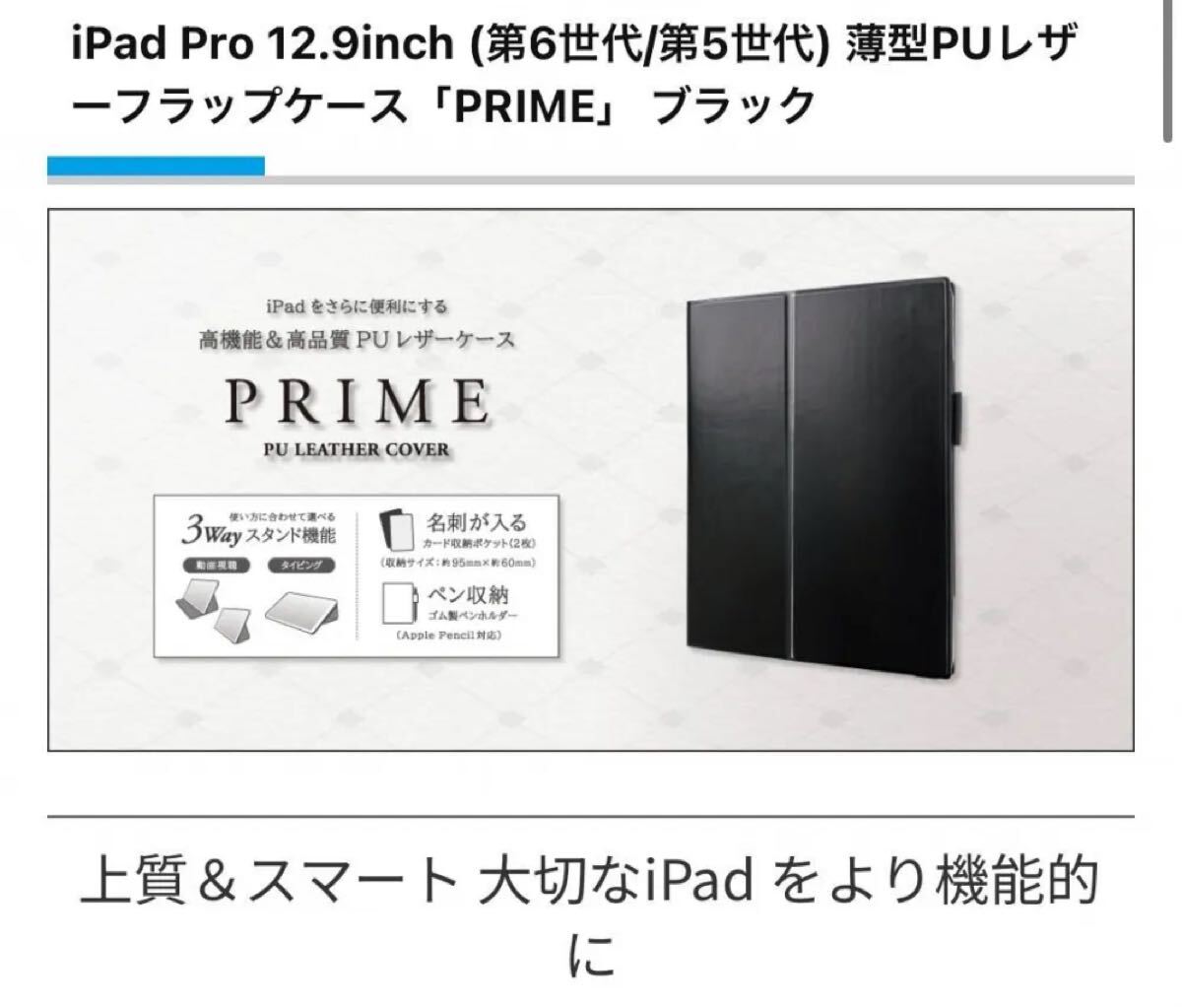Click the 高機能＆高品質 PUレザーケース tagline

[x=356, y=340]
